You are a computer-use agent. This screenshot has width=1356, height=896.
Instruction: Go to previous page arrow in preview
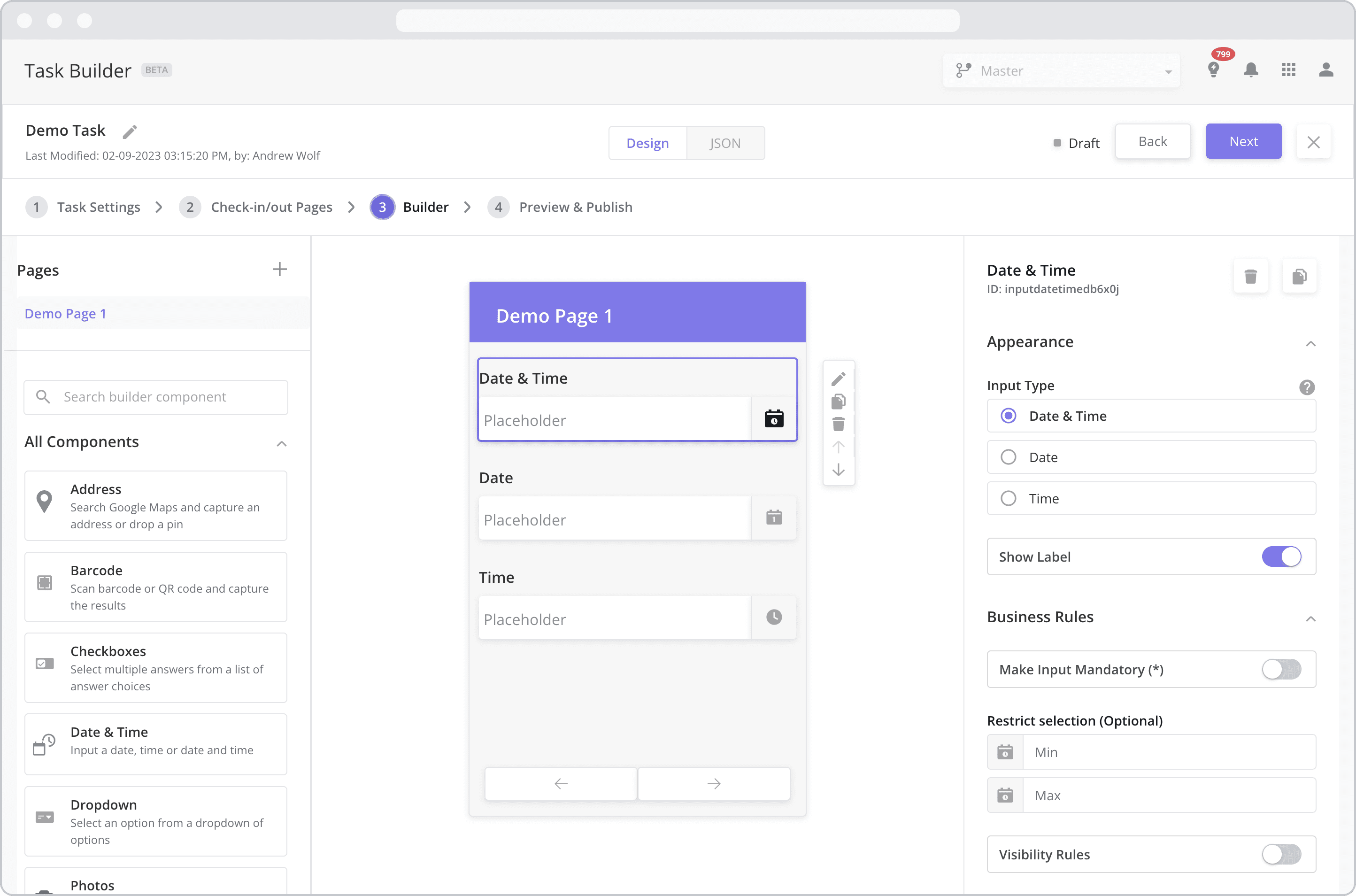(x=561, y=783)
